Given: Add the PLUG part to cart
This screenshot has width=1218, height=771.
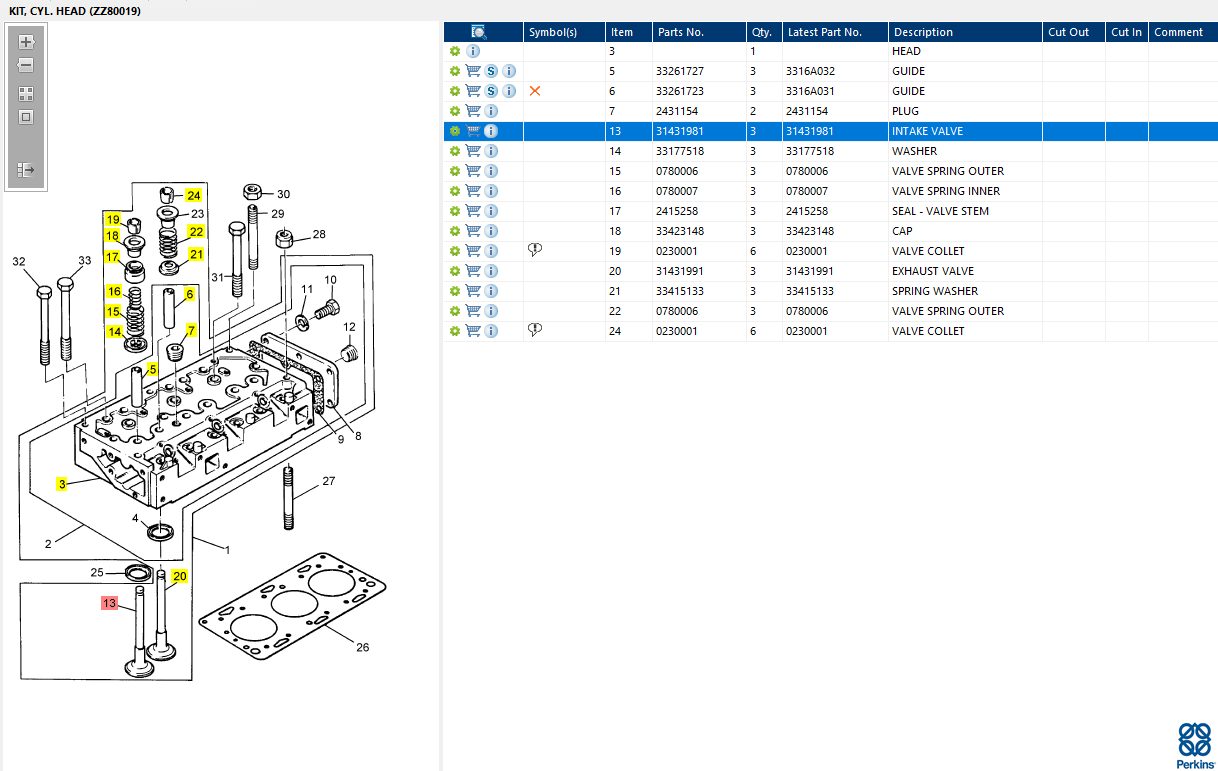Looking at the screenshot, I should 473,111.
